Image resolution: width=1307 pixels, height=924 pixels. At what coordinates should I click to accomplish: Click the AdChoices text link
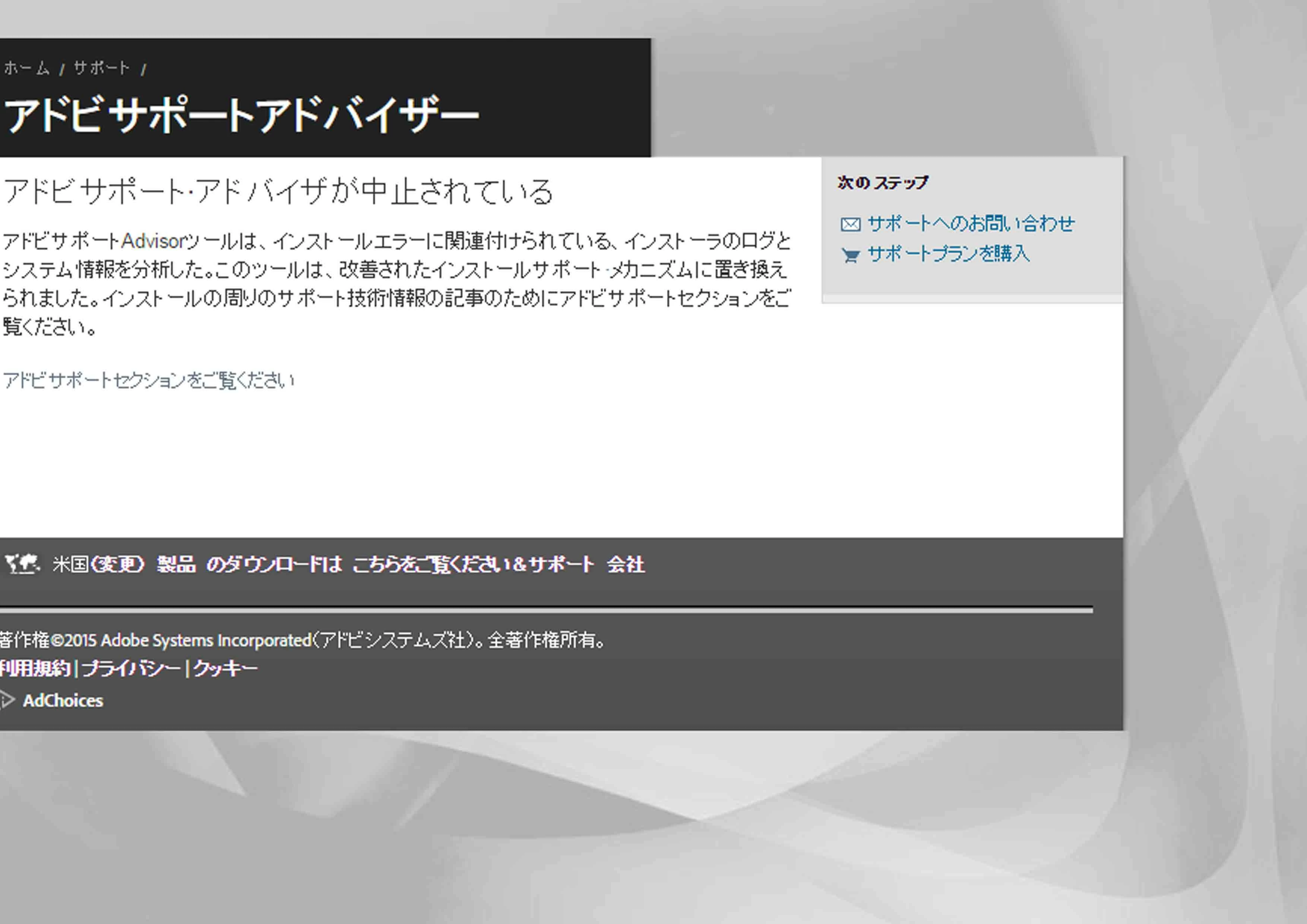[63, 700]
